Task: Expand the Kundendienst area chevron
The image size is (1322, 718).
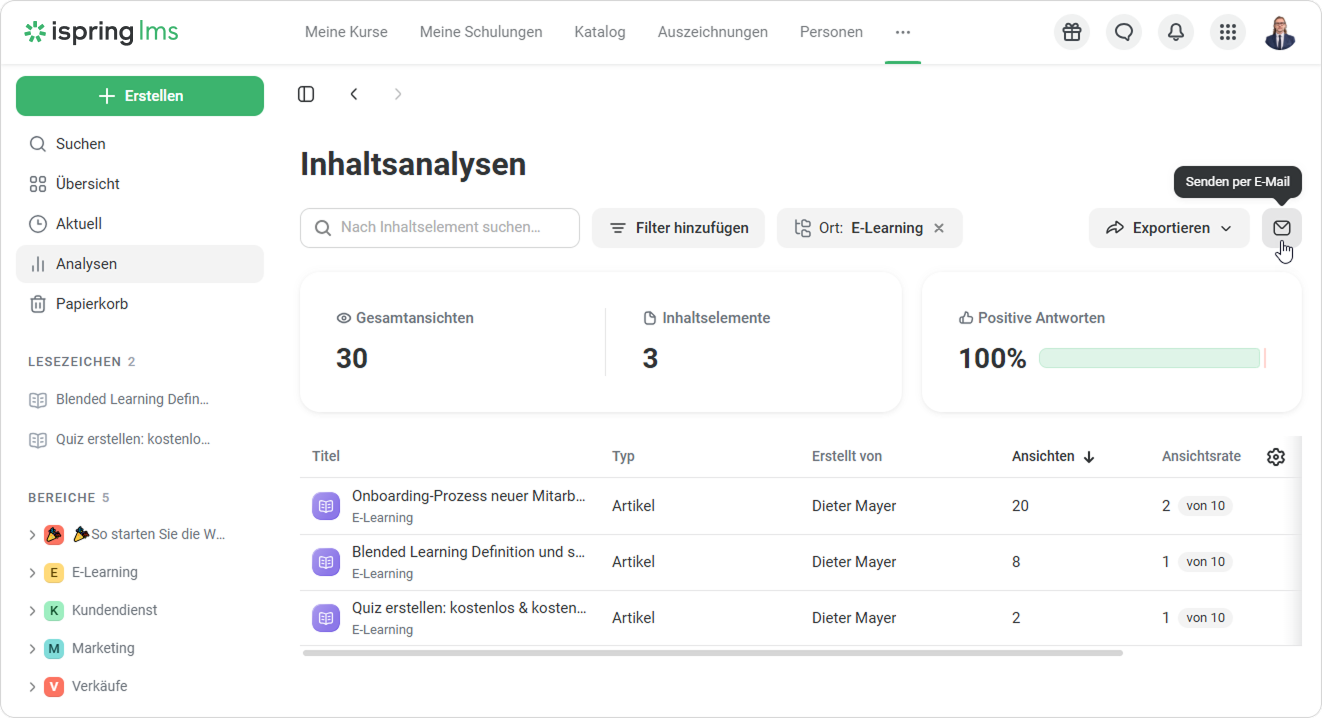Action: (32, 611)
